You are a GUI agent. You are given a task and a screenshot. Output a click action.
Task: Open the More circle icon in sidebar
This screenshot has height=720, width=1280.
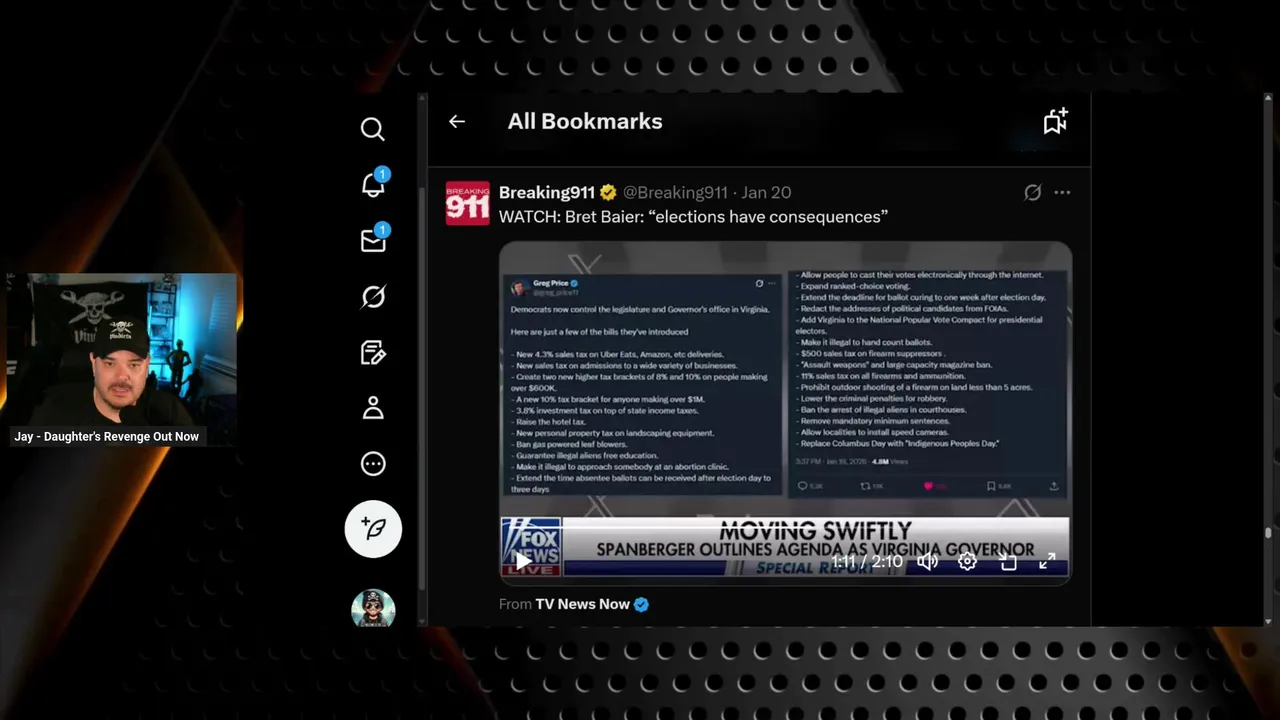(373, 464)
